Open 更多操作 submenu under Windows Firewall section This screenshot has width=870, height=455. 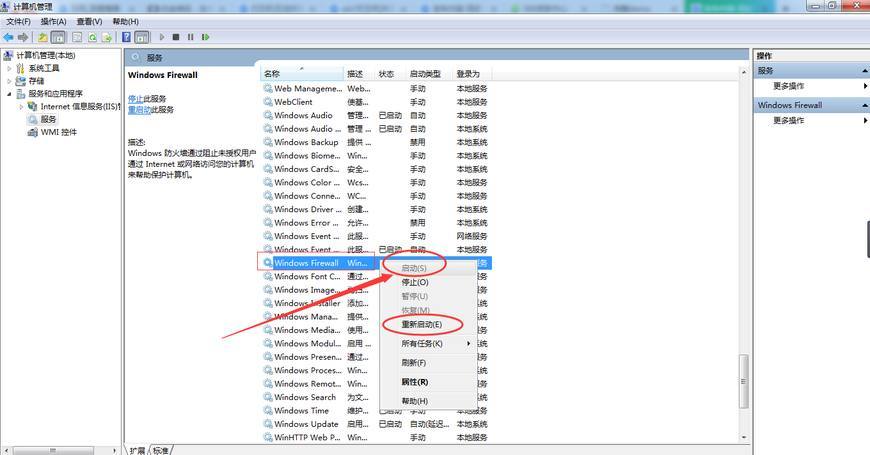[x=788, y=120]
